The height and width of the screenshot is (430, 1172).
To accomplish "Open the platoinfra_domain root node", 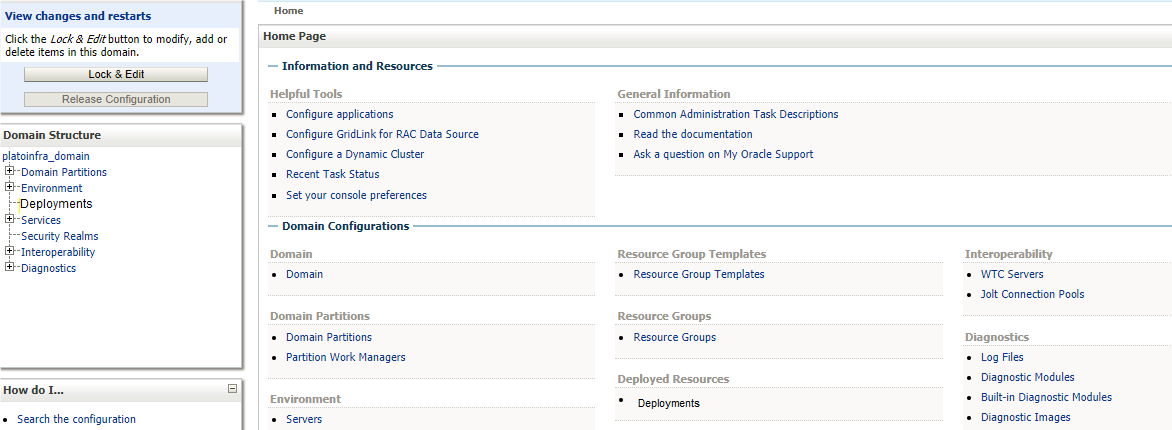I will click(46, 156).
